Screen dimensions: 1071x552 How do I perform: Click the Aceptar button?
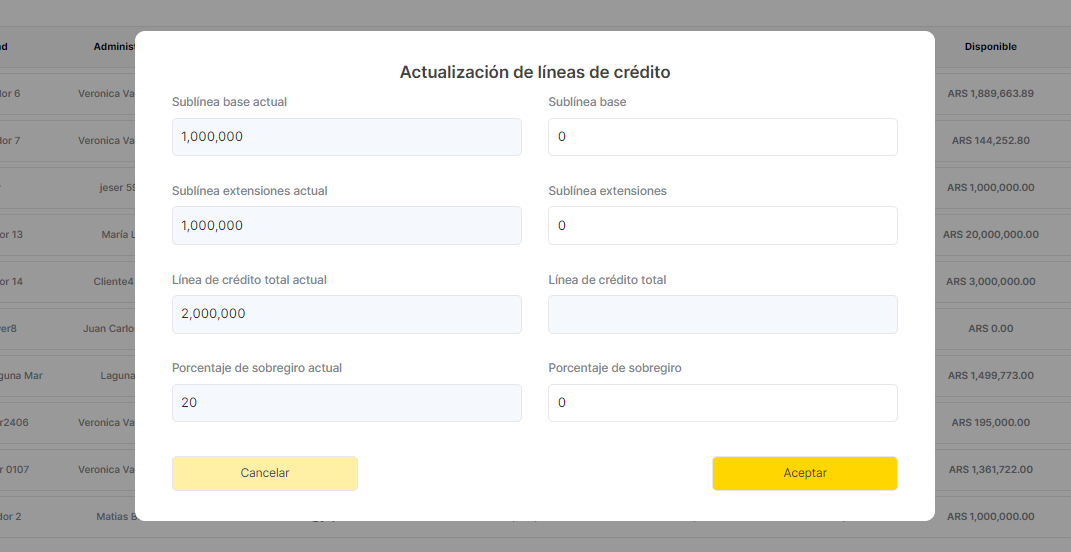pos(804,473)
